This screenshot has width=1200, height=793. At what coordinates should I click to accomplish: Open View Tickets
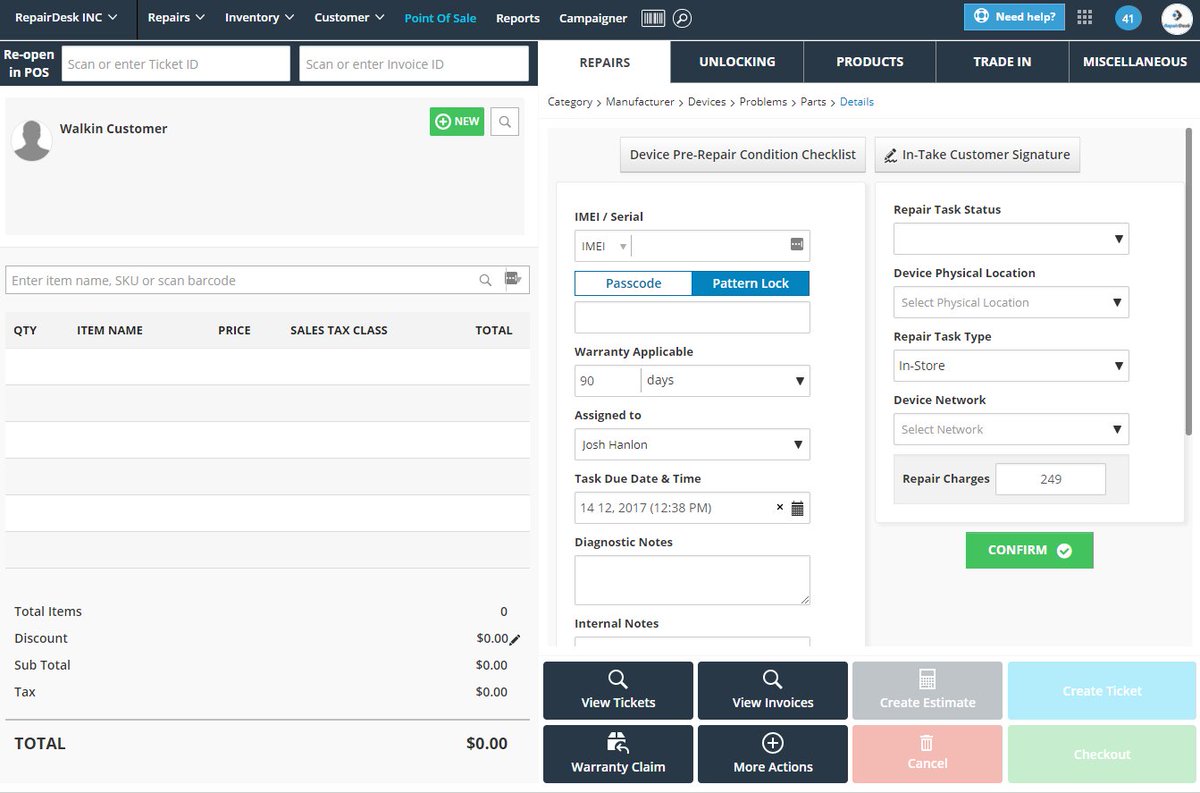pos(618,691)
